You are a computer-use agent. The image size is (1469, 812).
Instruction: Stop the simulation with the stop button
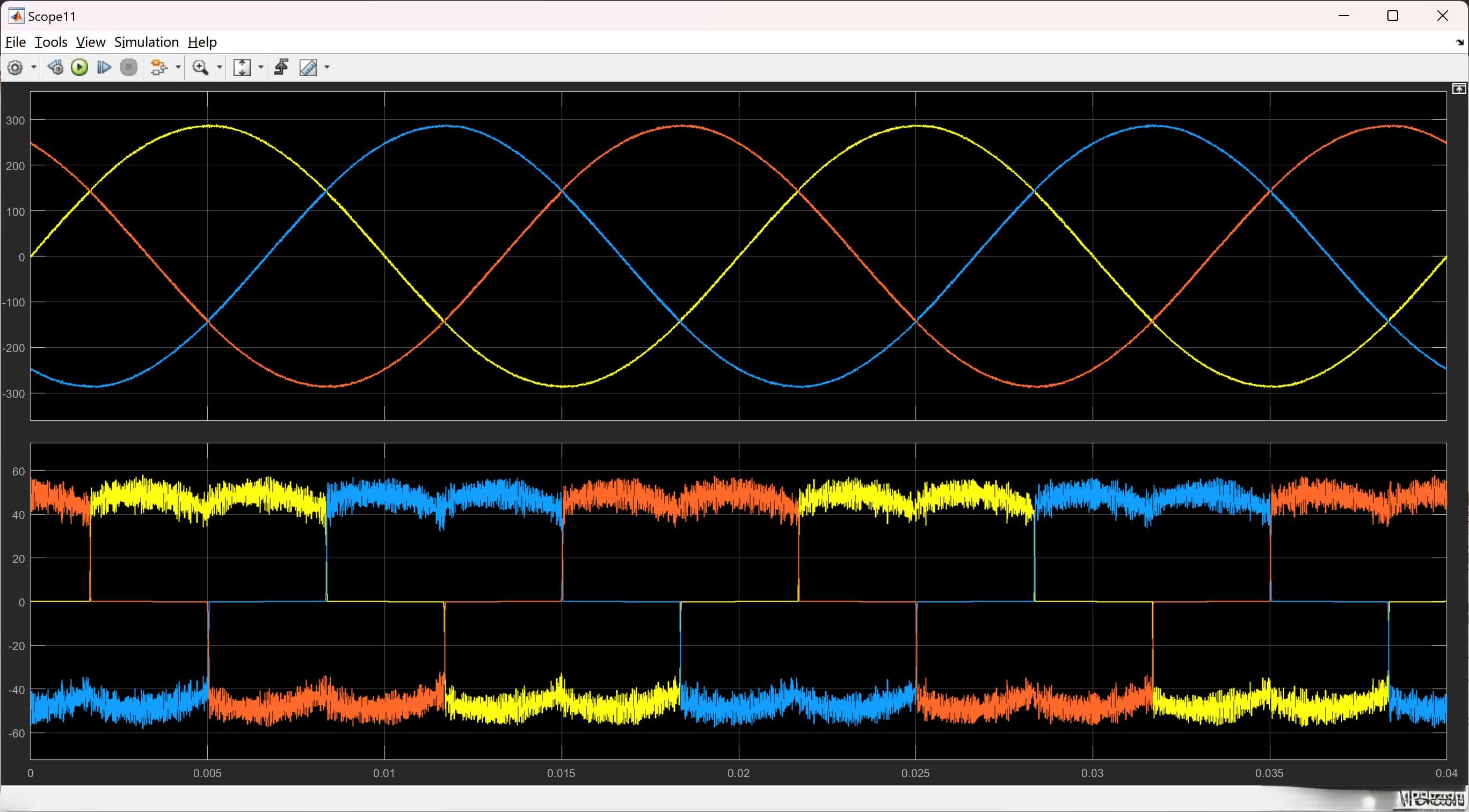(x=129, y=67)
